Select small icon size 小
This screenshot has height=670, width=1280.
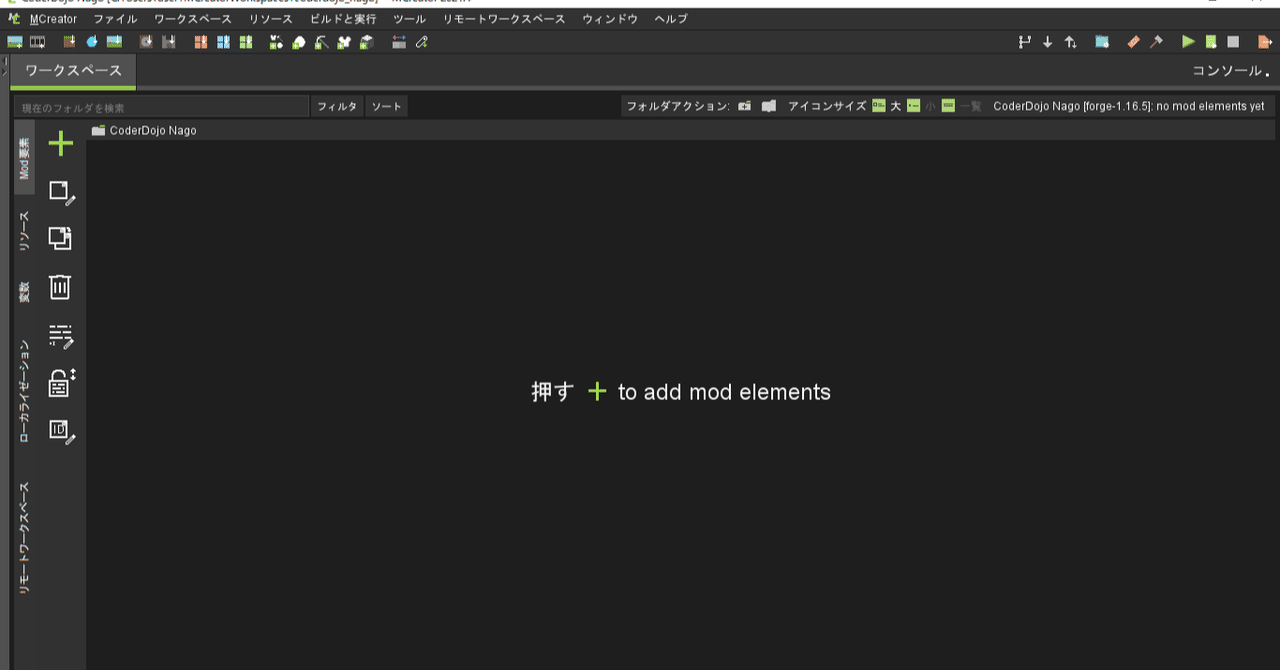(921, 106)
